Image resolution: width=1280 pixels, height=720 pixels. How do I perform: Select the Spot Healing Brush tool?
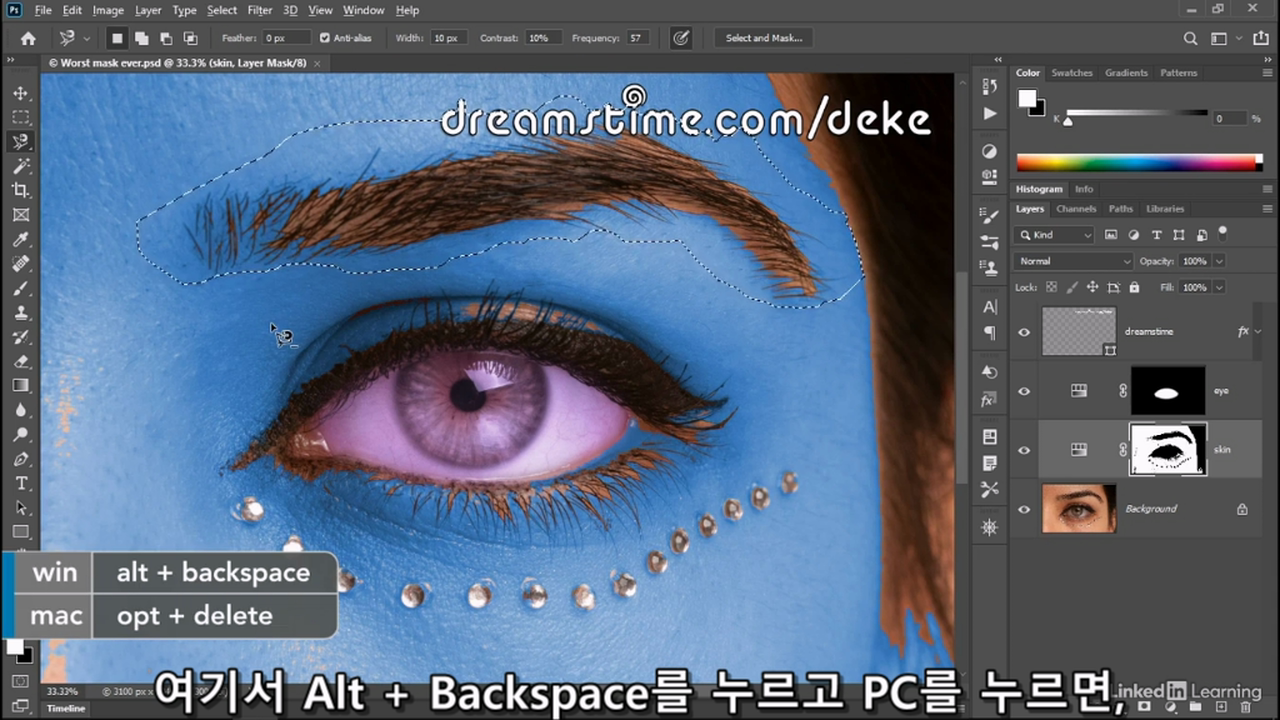(21, 264)
